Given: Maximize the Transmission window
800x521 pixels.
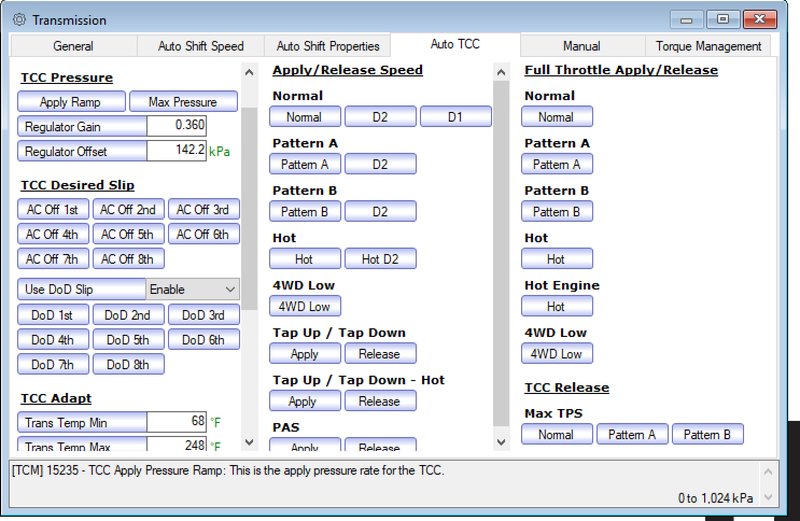Looking at the screenshot, I should coord(722,19).
